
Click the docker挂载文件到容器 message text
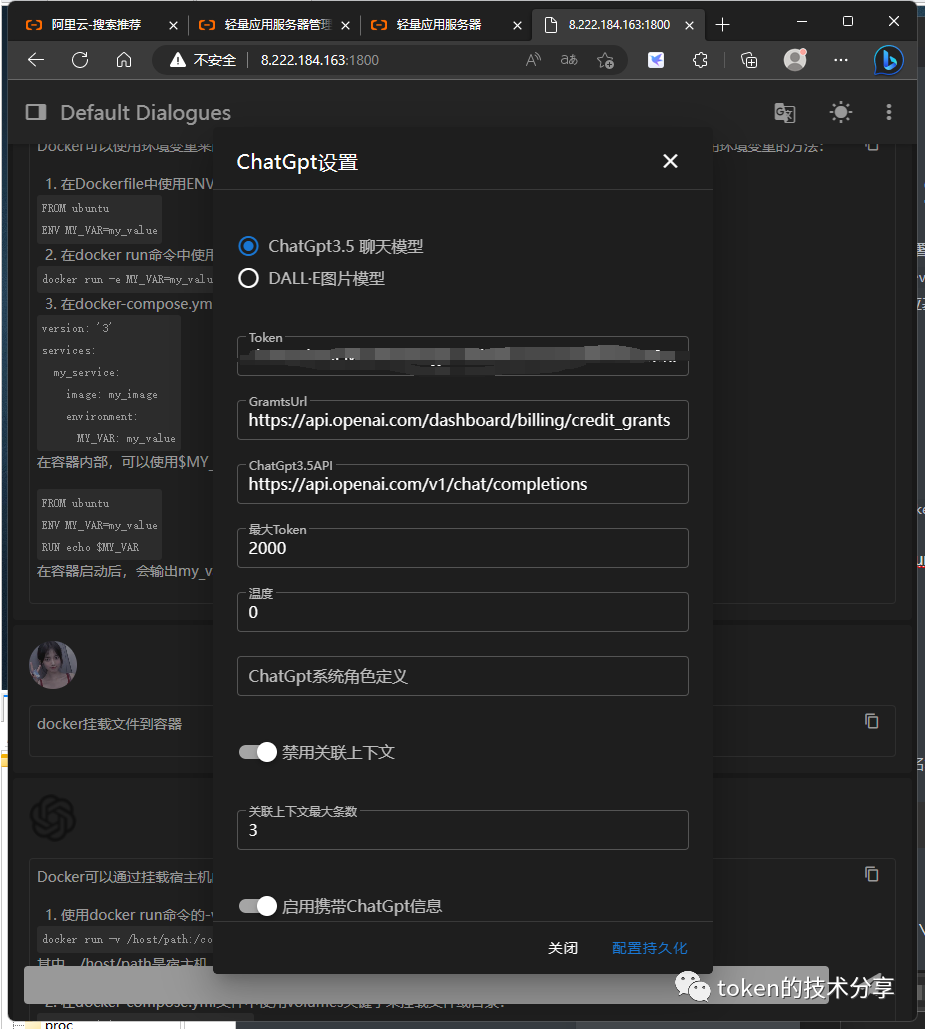click(x=110, y=724)
